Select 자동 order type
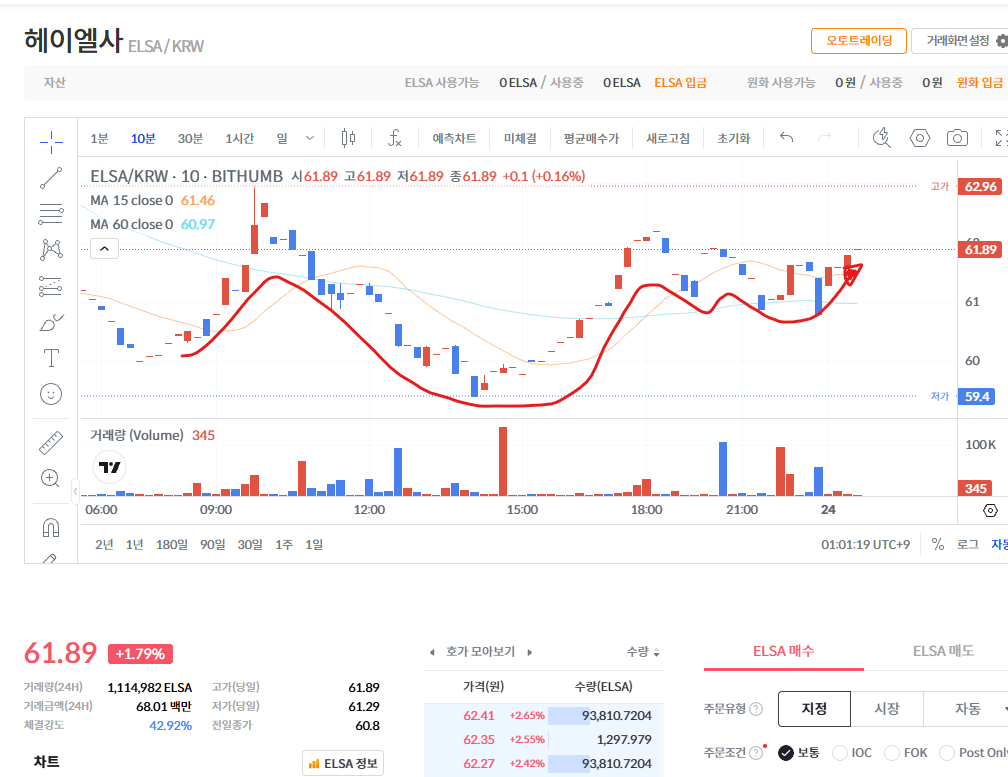The width and height of the screenshot is (1008, 777). [x=968, y=709]
